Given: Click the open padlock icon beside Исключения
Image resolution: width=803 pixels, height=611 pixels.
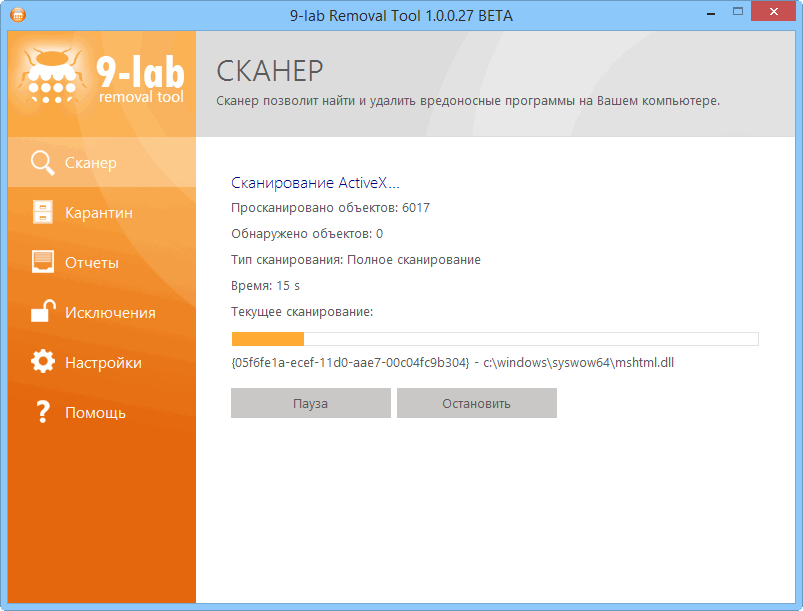Looking at the screenshot, I should (x=43, y=311).
